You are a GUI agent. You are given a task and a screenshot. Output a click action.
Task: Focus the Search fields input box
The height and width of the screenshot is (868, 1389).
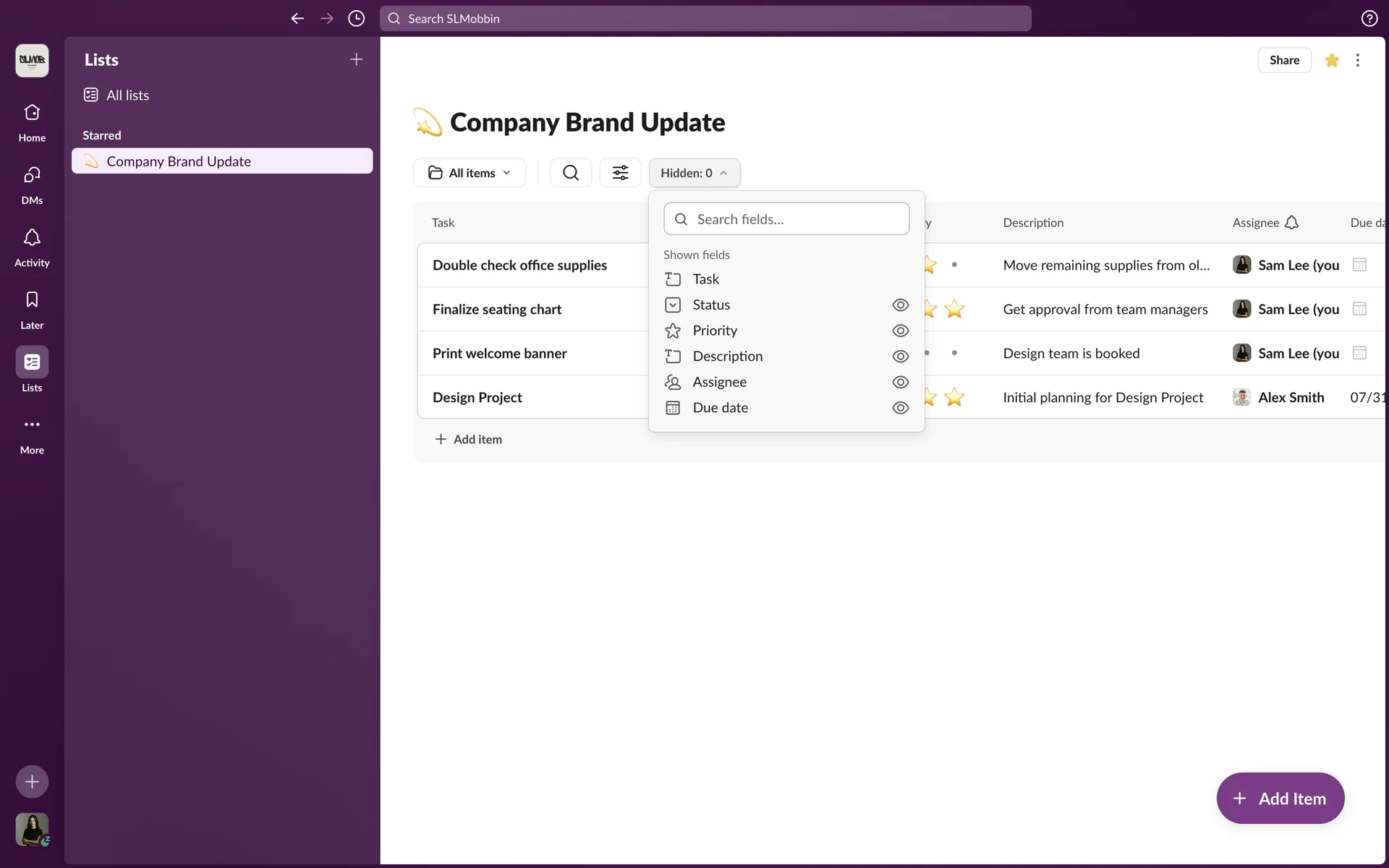(796, 219)
